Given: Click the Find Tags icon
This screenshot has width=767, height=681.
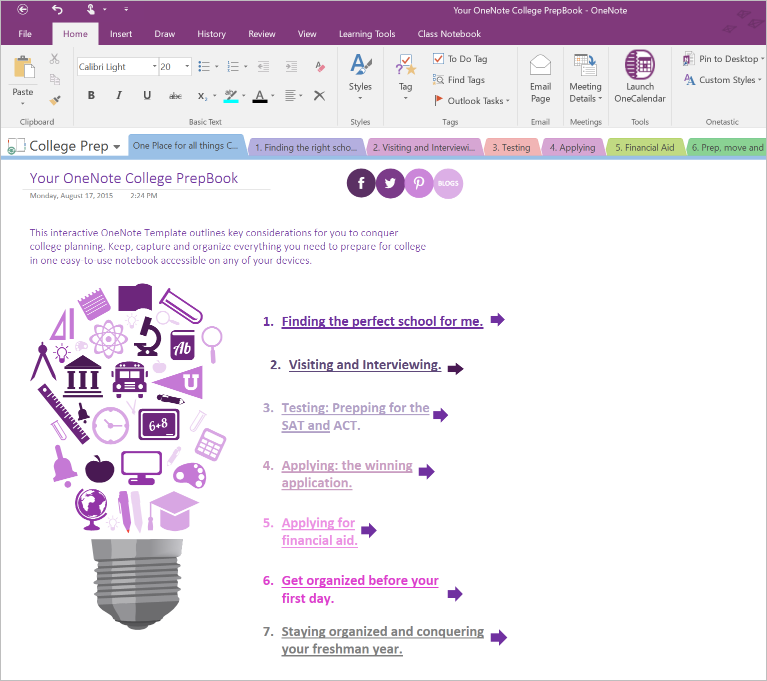Looking at the screenshot, I should (439, 80).
